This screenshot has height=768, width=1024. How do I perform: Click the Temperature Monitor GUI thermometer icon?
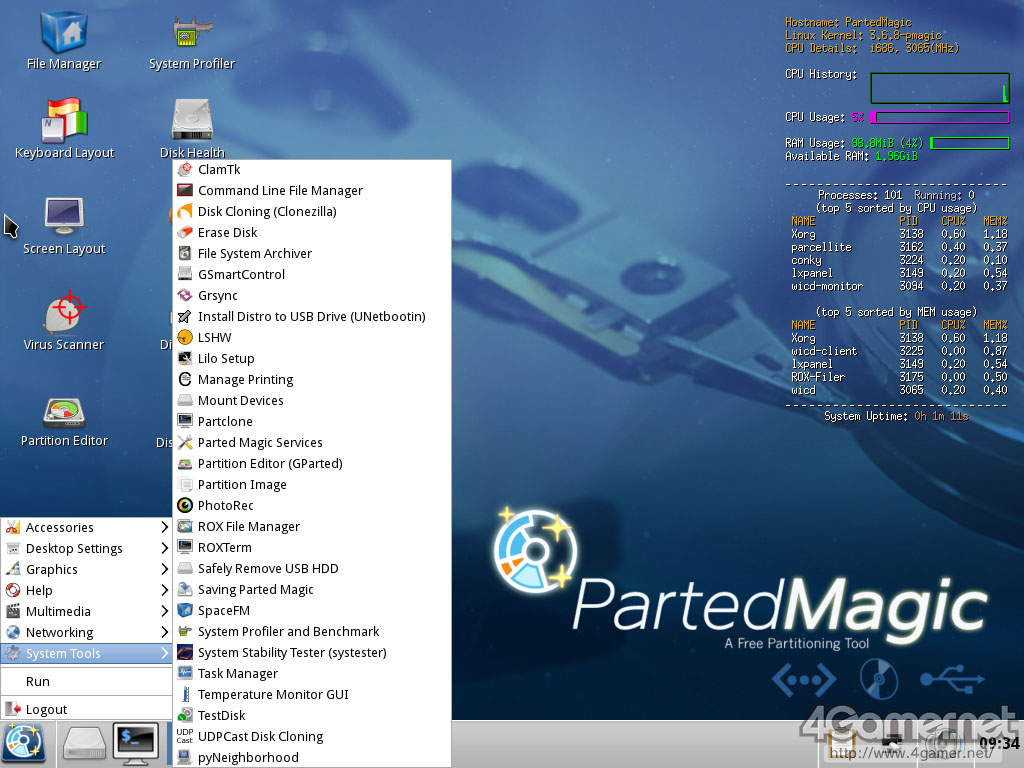(185, 694)
